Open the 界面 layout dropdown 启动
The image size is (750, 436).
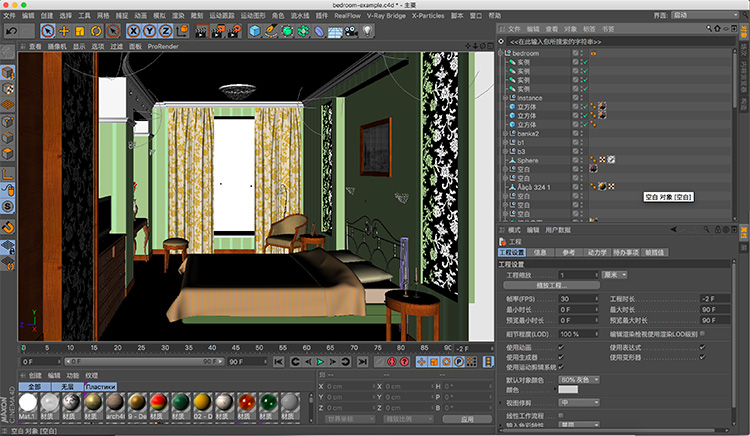click(x=705, y=15)
